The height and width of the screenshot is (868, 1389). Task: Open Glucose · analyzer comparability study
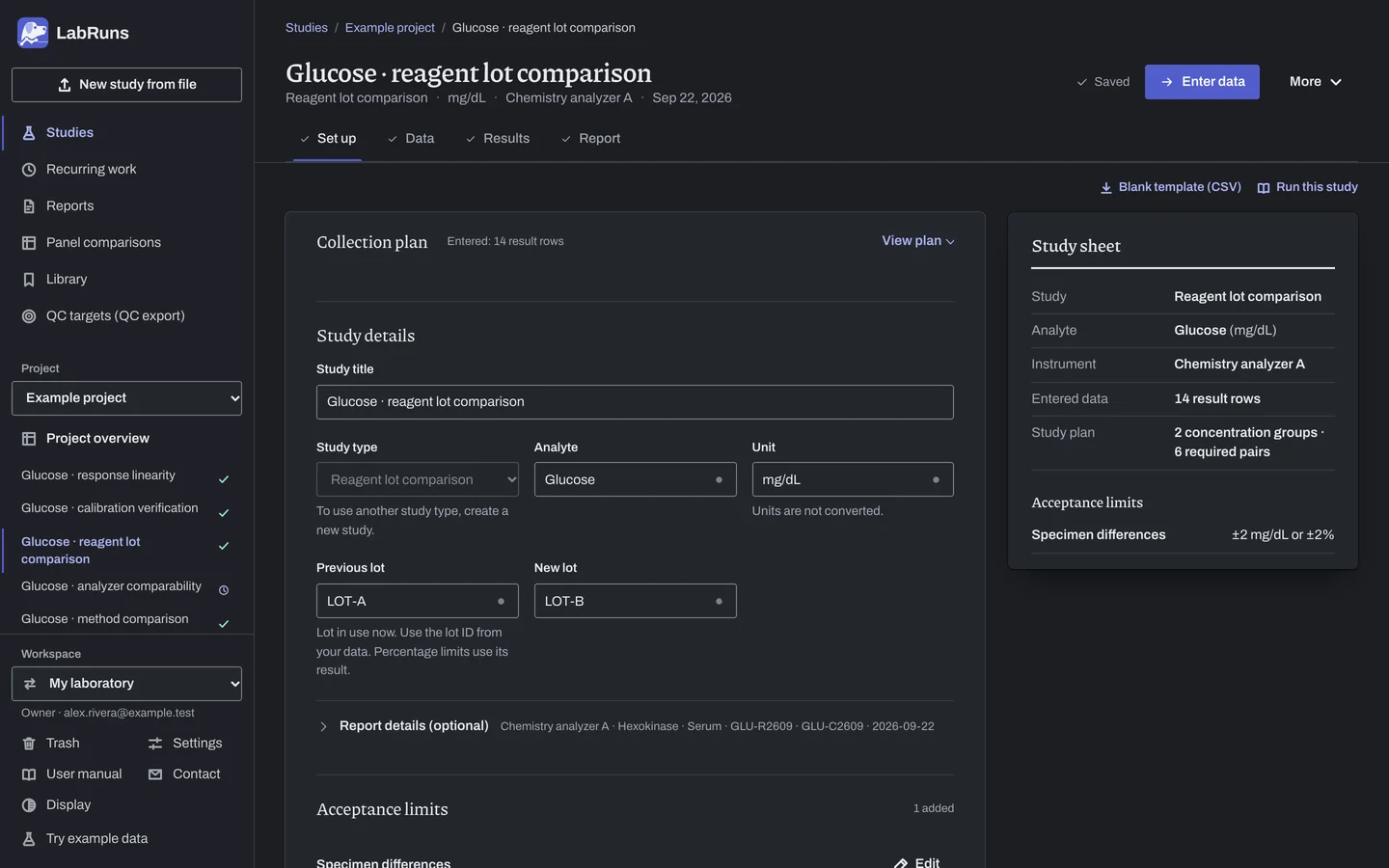click(x=125, y=586)
